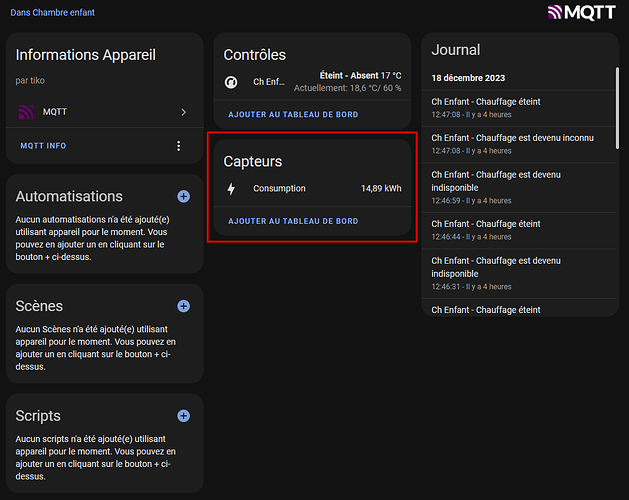Open the three-dot device menu
Viewport: 629px width, 500px height.
point(179,146)
